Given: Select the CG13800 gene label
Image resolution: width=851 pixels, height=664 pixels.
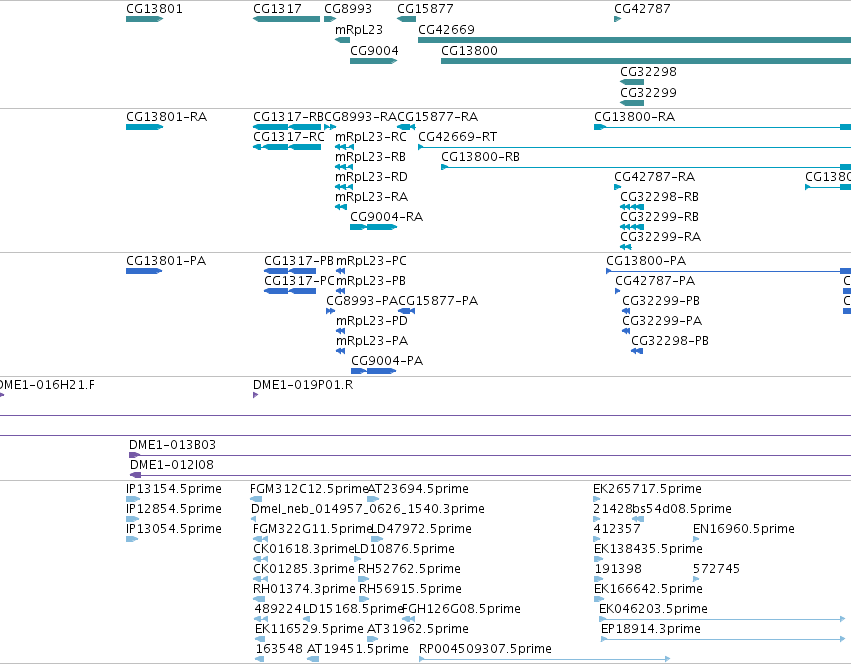Looking at the screenshot, I should coord(469,50).
